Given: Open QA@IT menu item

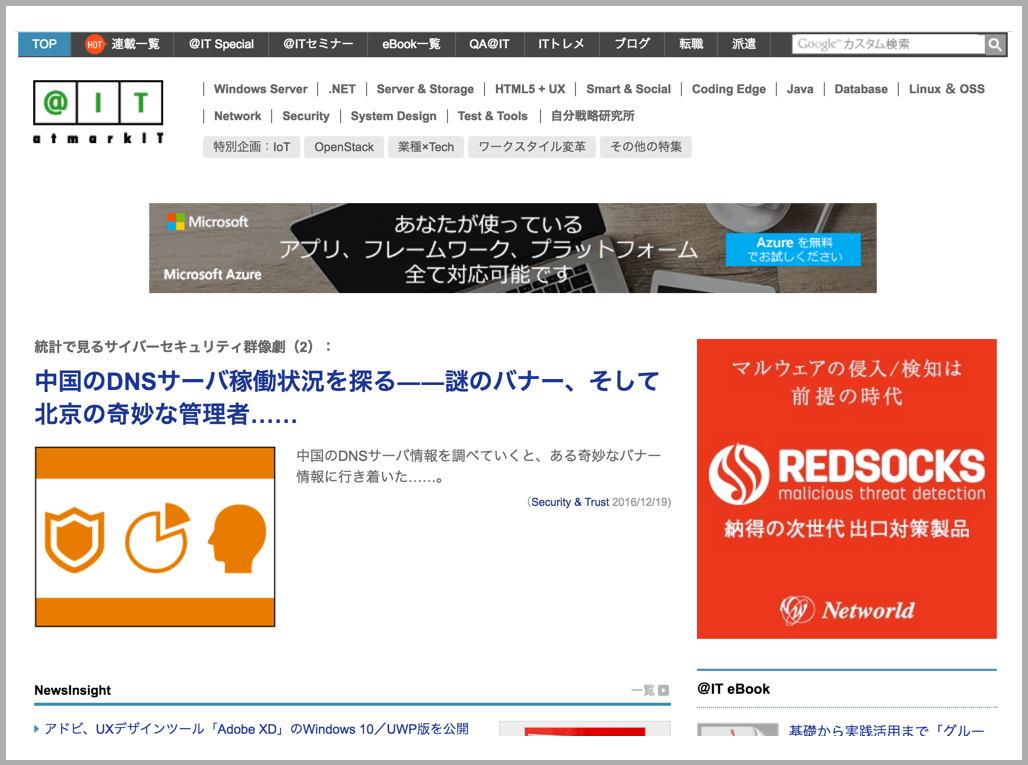Looking at the screenshot, I should [x=489, y=44].
